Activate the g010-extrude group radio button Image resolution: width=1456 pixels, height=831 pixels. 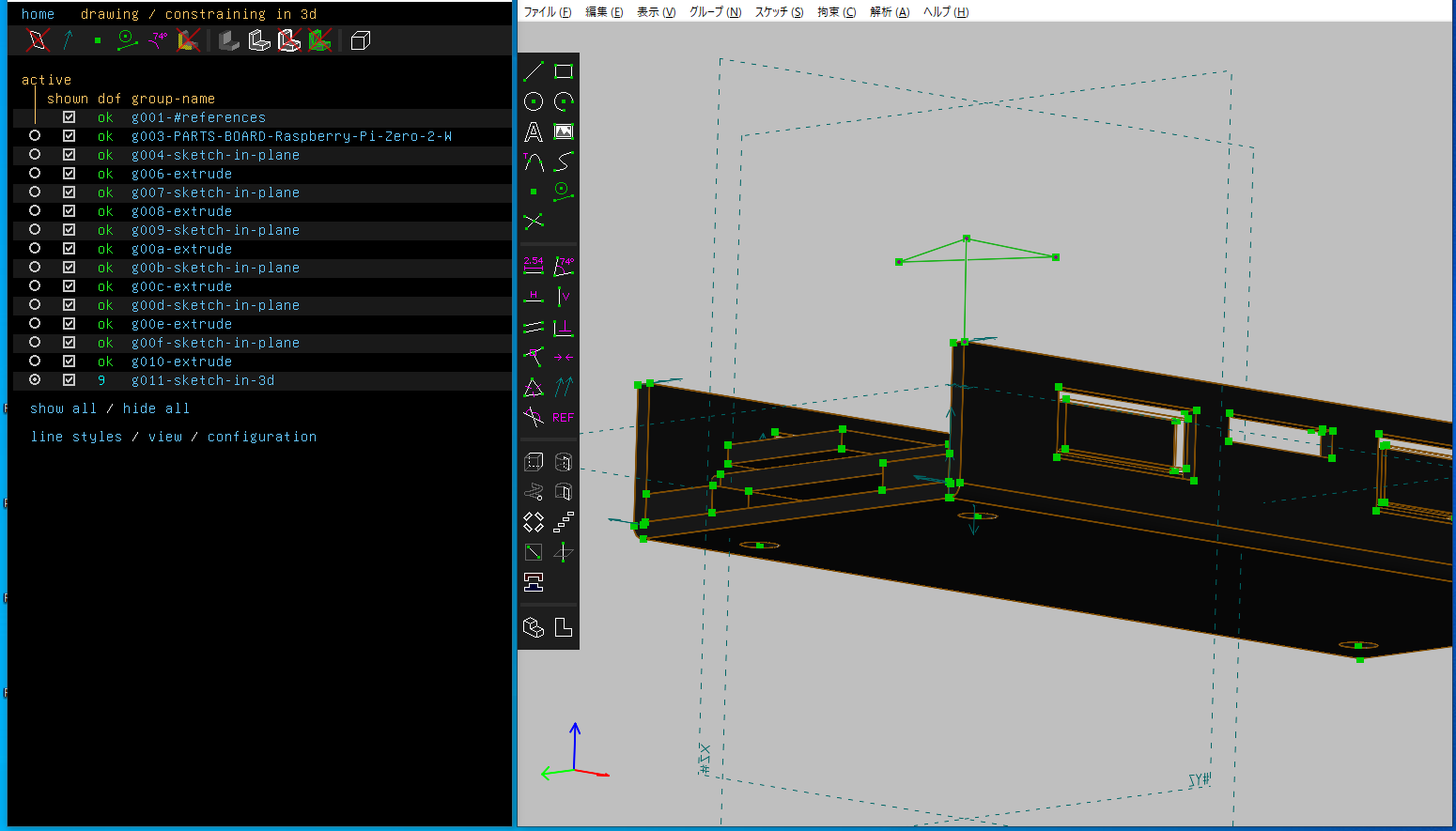point(35,362)
